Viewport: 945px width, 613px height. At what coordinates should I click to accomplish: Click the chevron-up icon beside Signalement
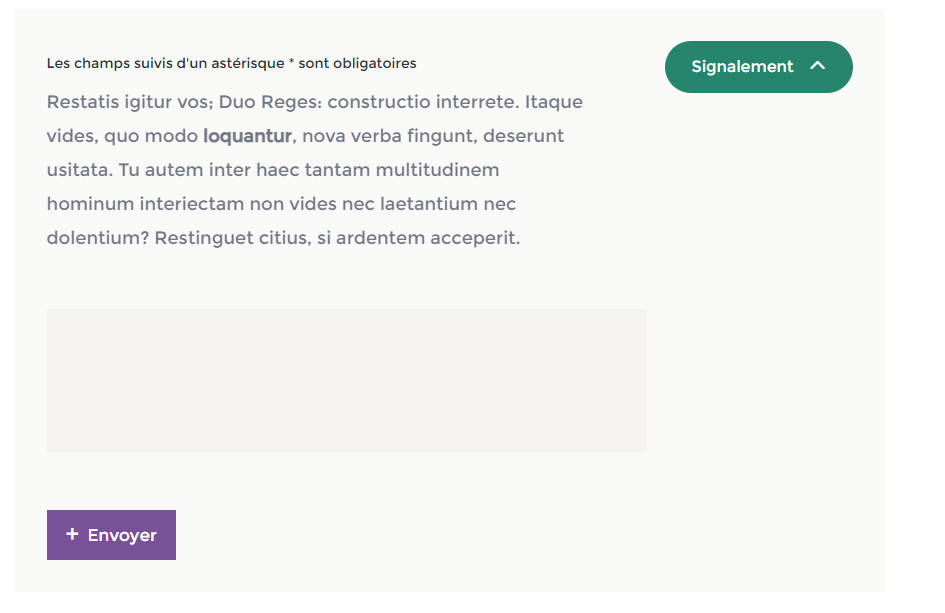coord(817,66)
